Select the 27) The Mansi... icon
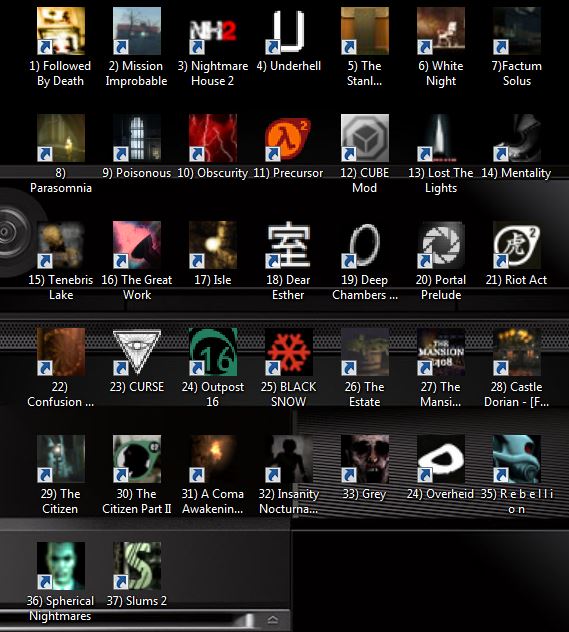The image size is (569, 632). 441,352
